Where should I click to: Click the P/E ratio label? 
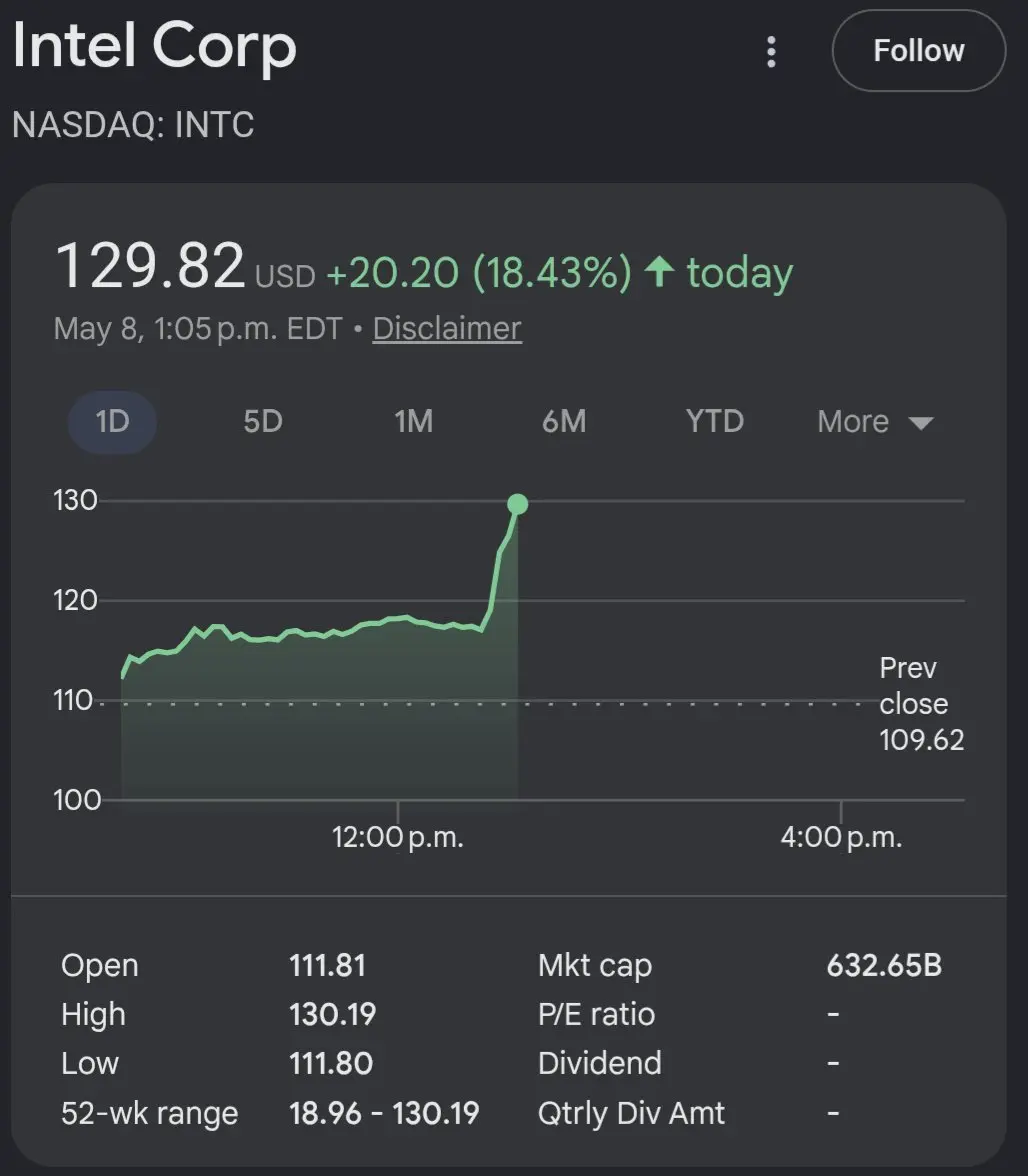(596, 1015)
